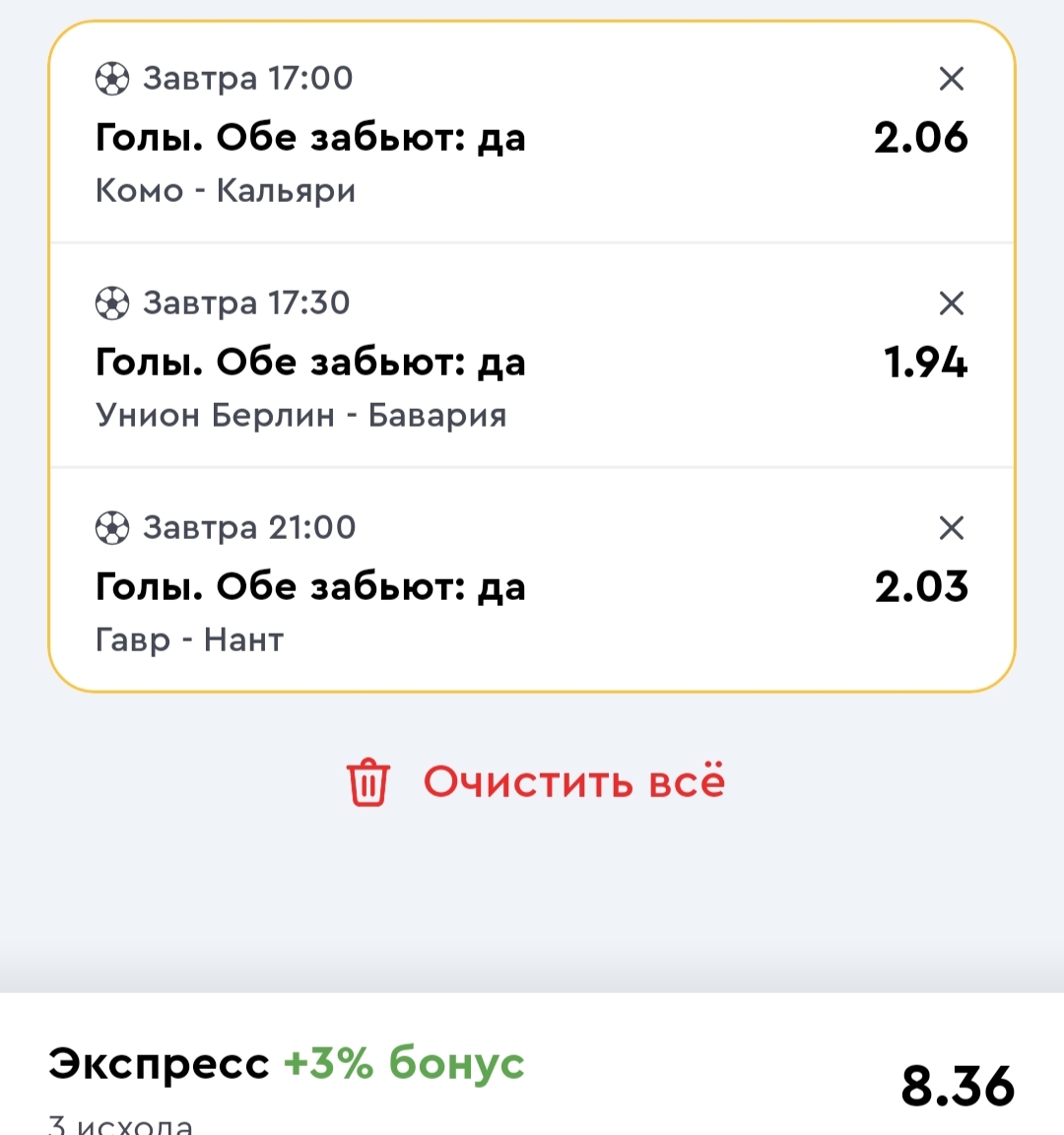The width and height of the screenshot is (1064, 1135).
Task: Click soccer ball icon beside Завтра 21:00
Action: [x=112, y=528]
